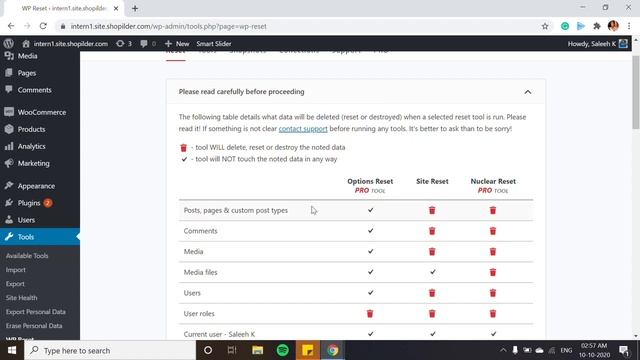Click Site Reset trash icon for Media row
Screen dimensions: 640x360
[x=432, y=251]
